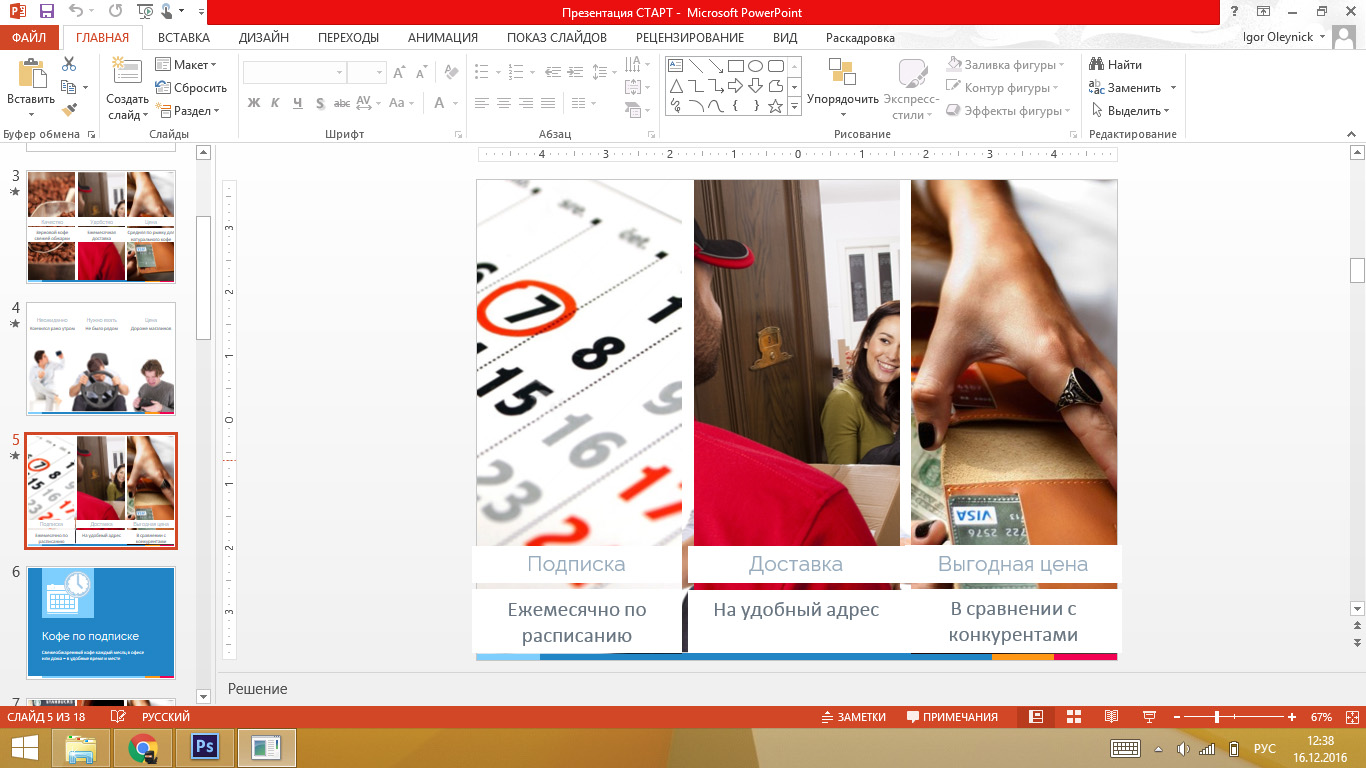Toggle the ПРИМЕЧАНИЯ comments pane
This screenshot has height=768, width=1366.
[x=952, y=717]
